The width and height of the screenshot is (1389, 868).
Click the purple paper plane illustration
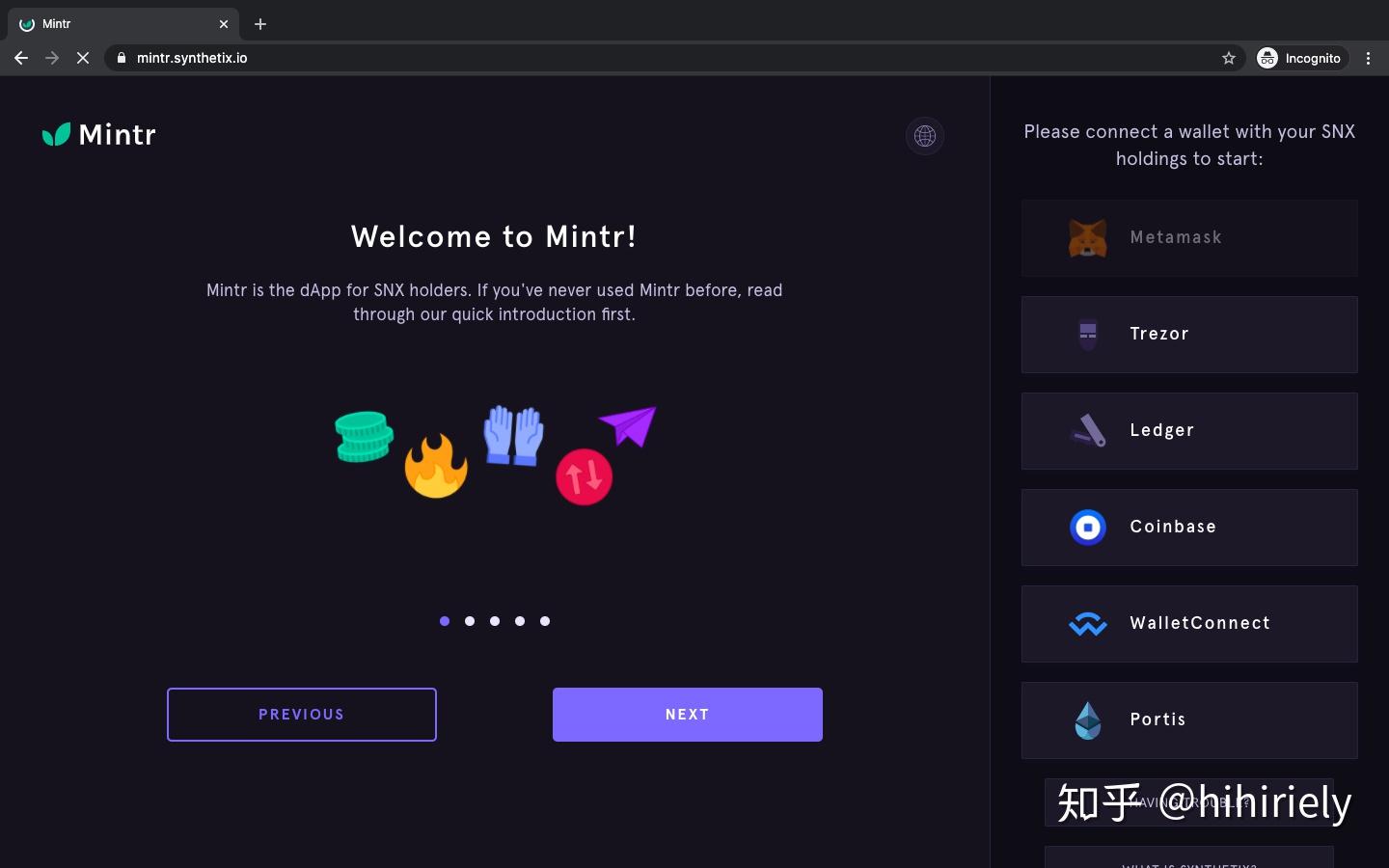pyautogui.click(x=628, y=426)
